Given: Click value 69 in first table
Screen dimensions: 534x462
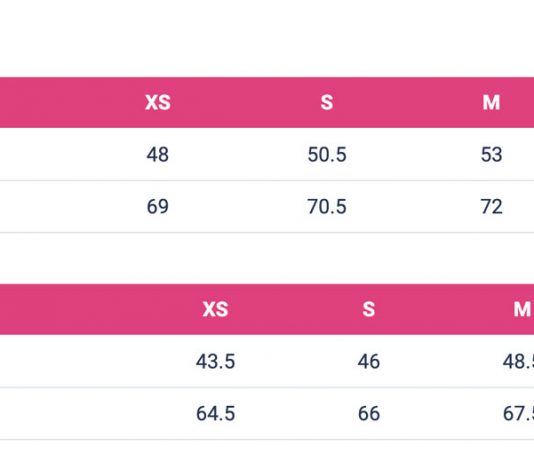Looking at the screenshot, I should (x=157, y=206).
